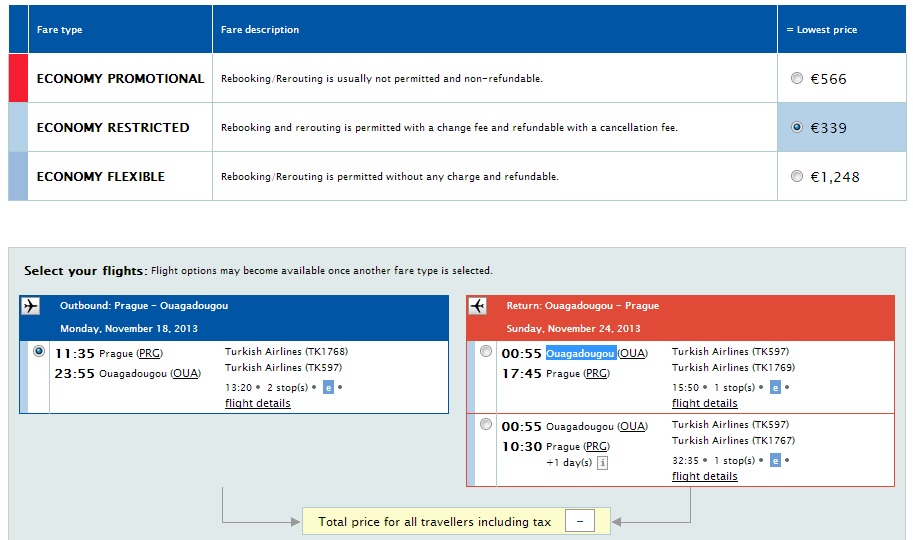The image size is (913, 540).
Task: Select the Economy Promotional €566 fare radio
Action: point(797,78)
